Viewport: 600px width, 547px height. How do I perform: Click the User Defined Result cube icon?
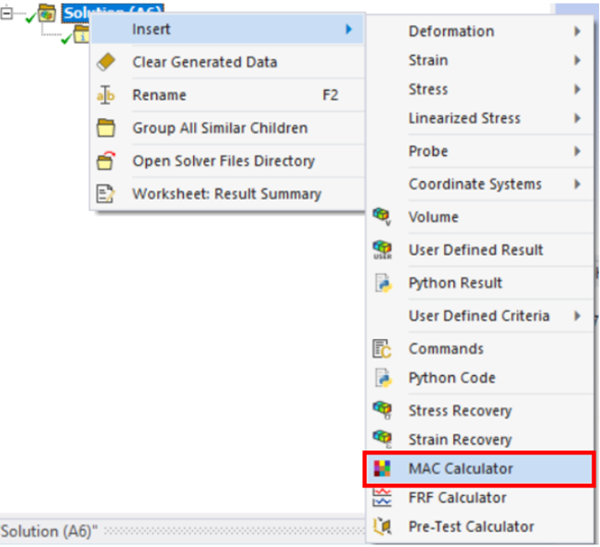(382, 250)
